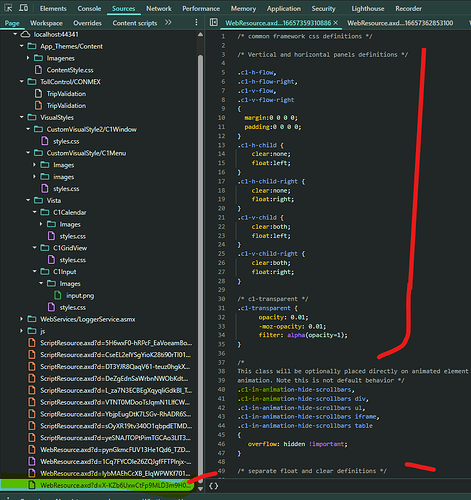Image resolution: width=471 pixels, height=500 pixels.
Task: Switch to Content scripts sub-tab
Action: [x=135, y=23]
